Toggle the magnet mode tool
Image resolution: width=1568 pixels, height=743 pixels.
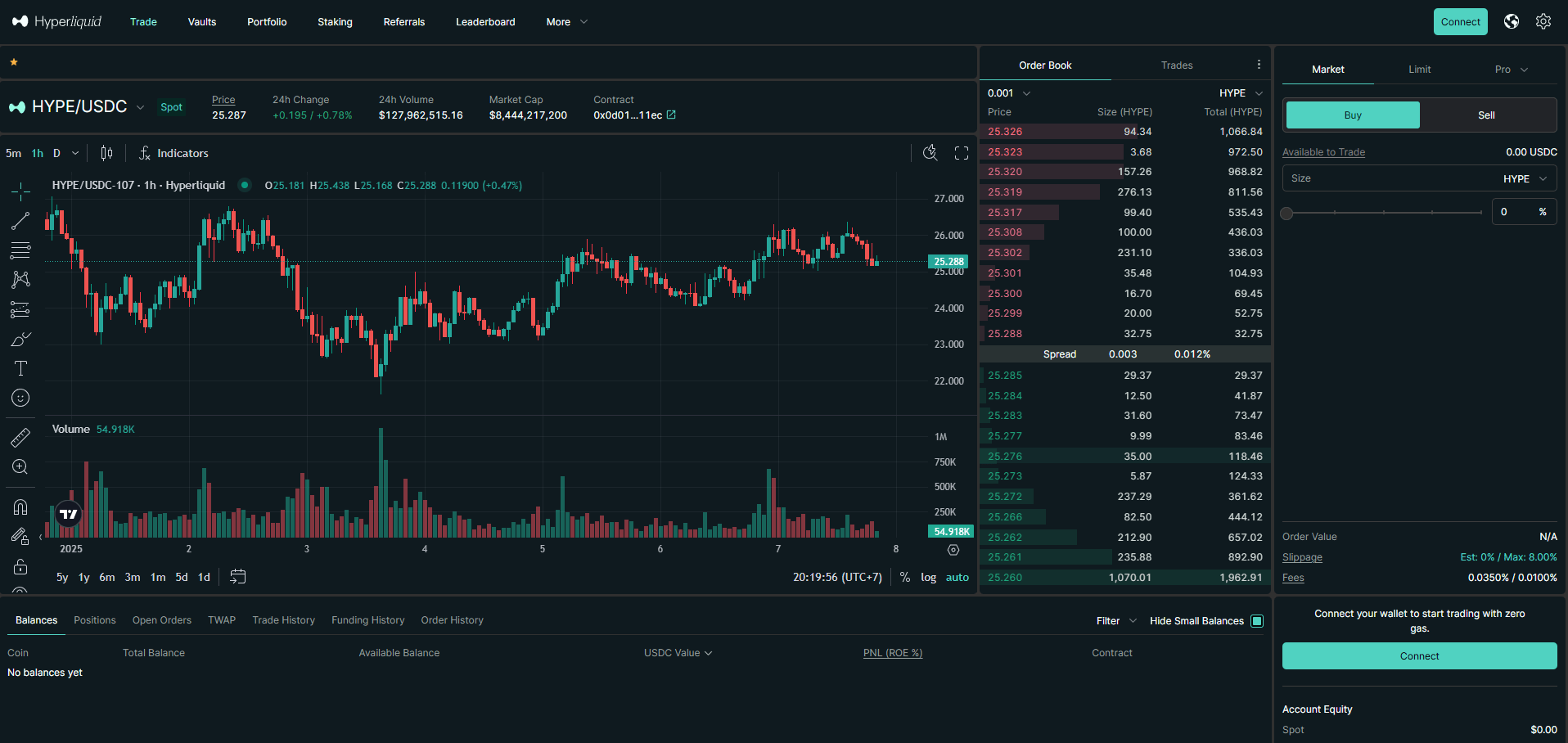[20, 507]
